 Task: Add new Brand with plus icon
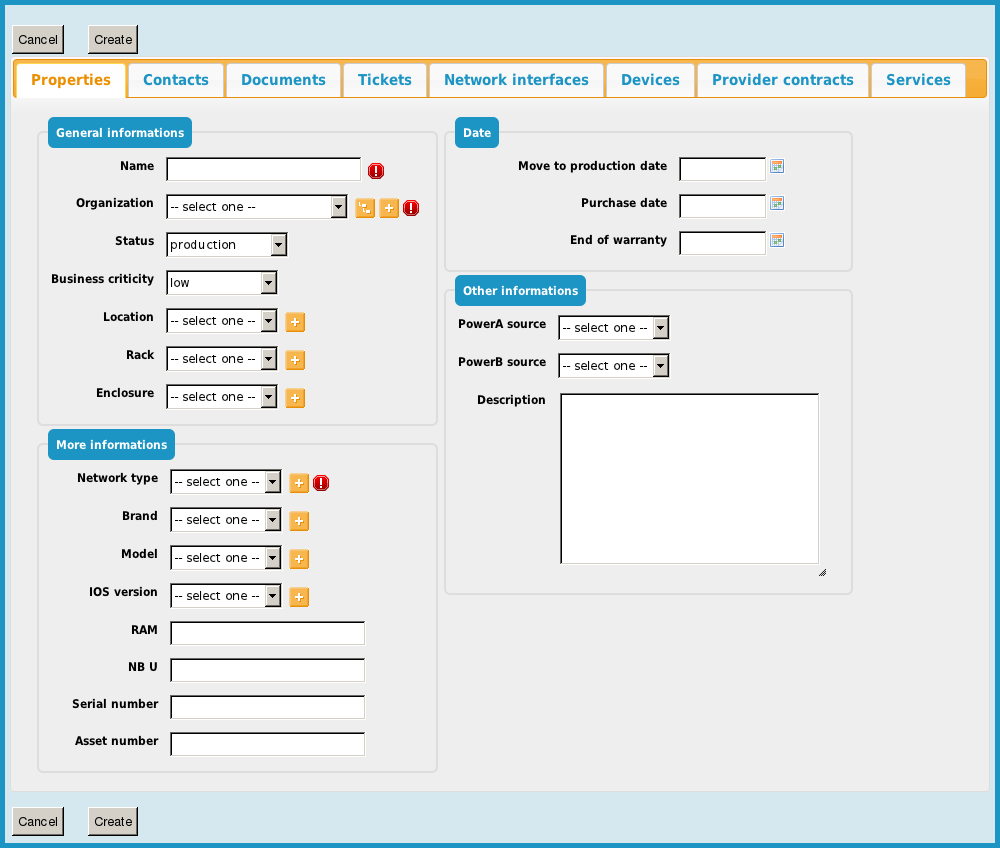pos(299,521)
